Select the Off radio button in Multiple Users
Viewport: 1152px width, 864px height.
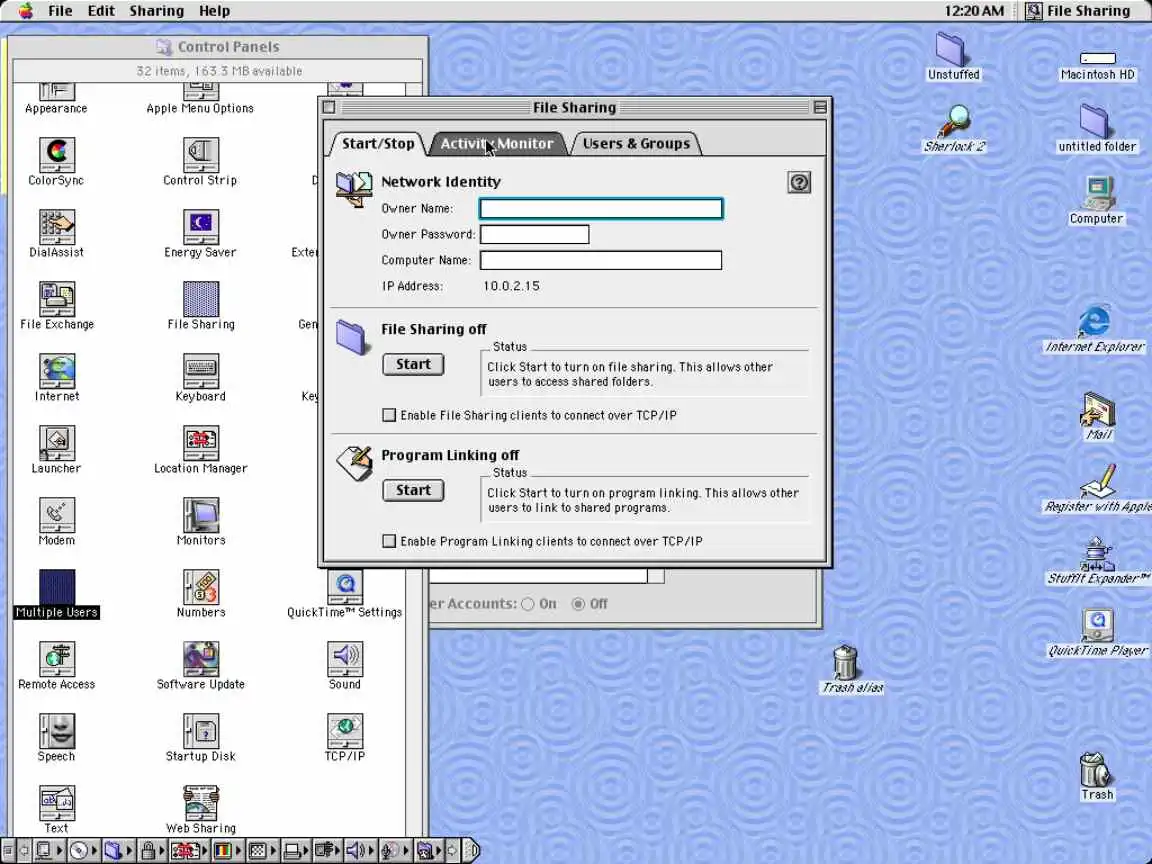click(578, 604)
